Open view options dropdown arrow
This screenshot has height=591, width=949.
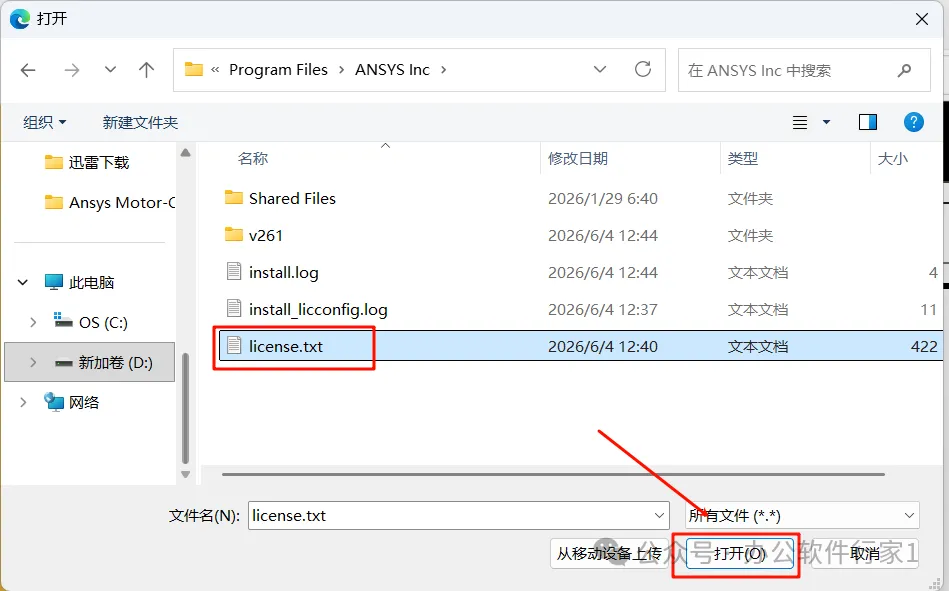coord(827,122)
